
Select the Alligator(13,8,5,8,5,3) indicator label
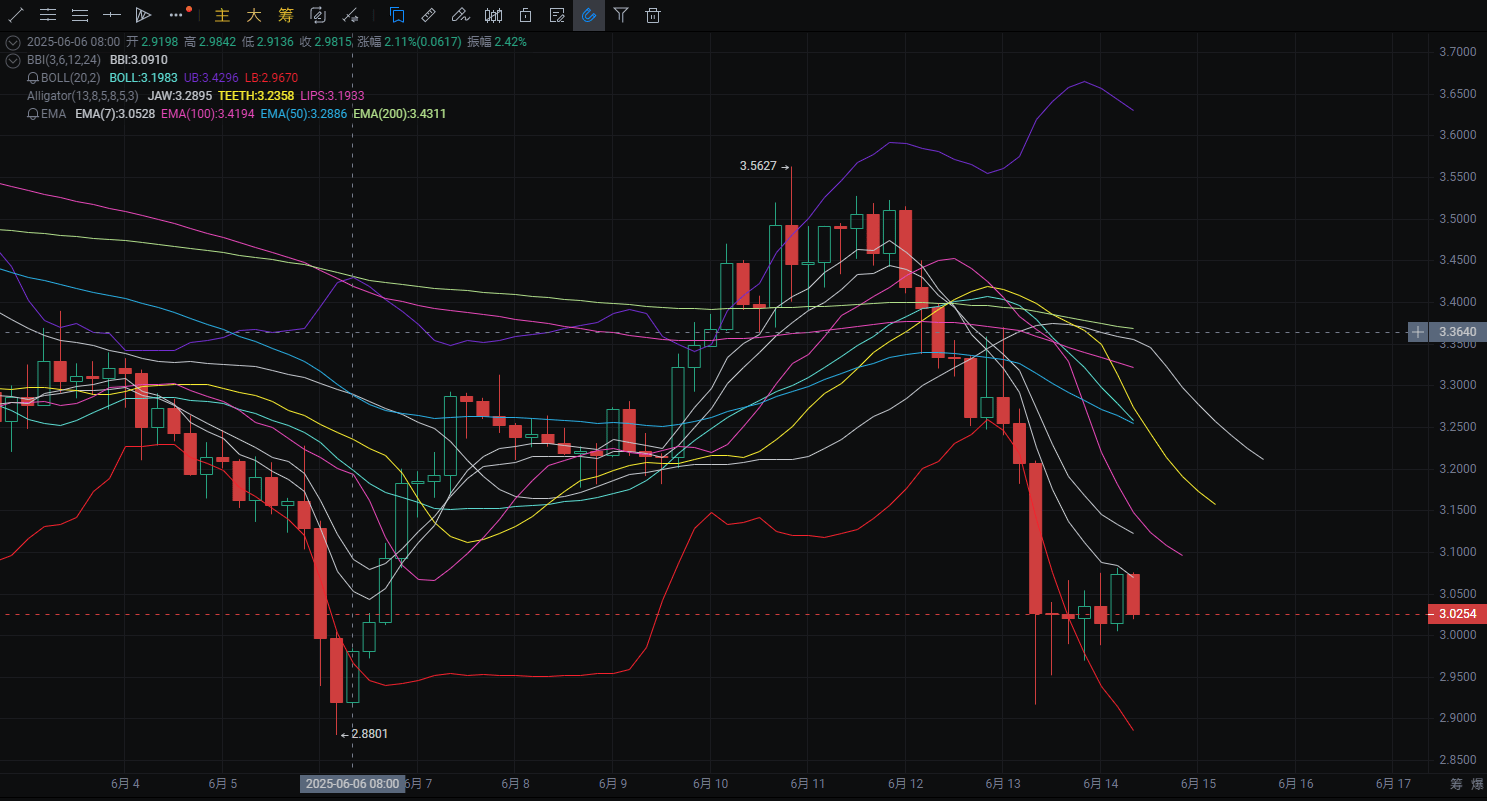pos(83,96)
